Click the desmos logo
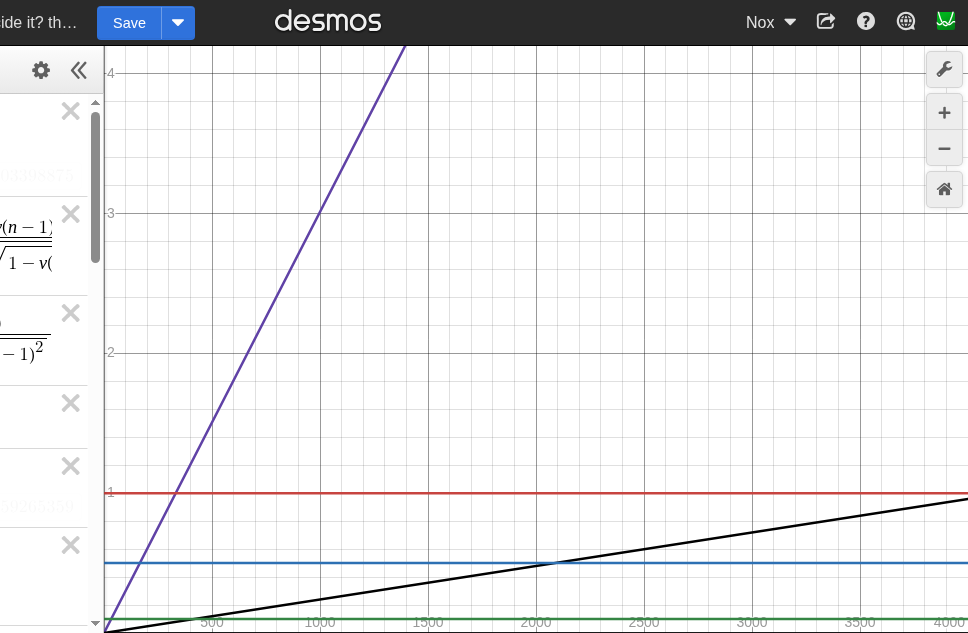The height and width of the screenshot is (633, 968). click(328, 22)
